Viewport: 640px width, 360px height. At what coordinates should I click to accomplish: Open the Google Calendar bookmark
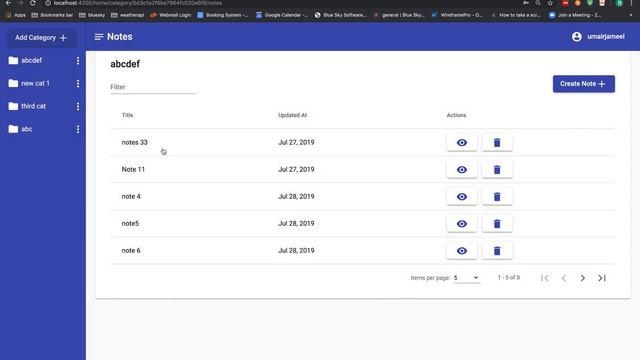click(282, 15)
